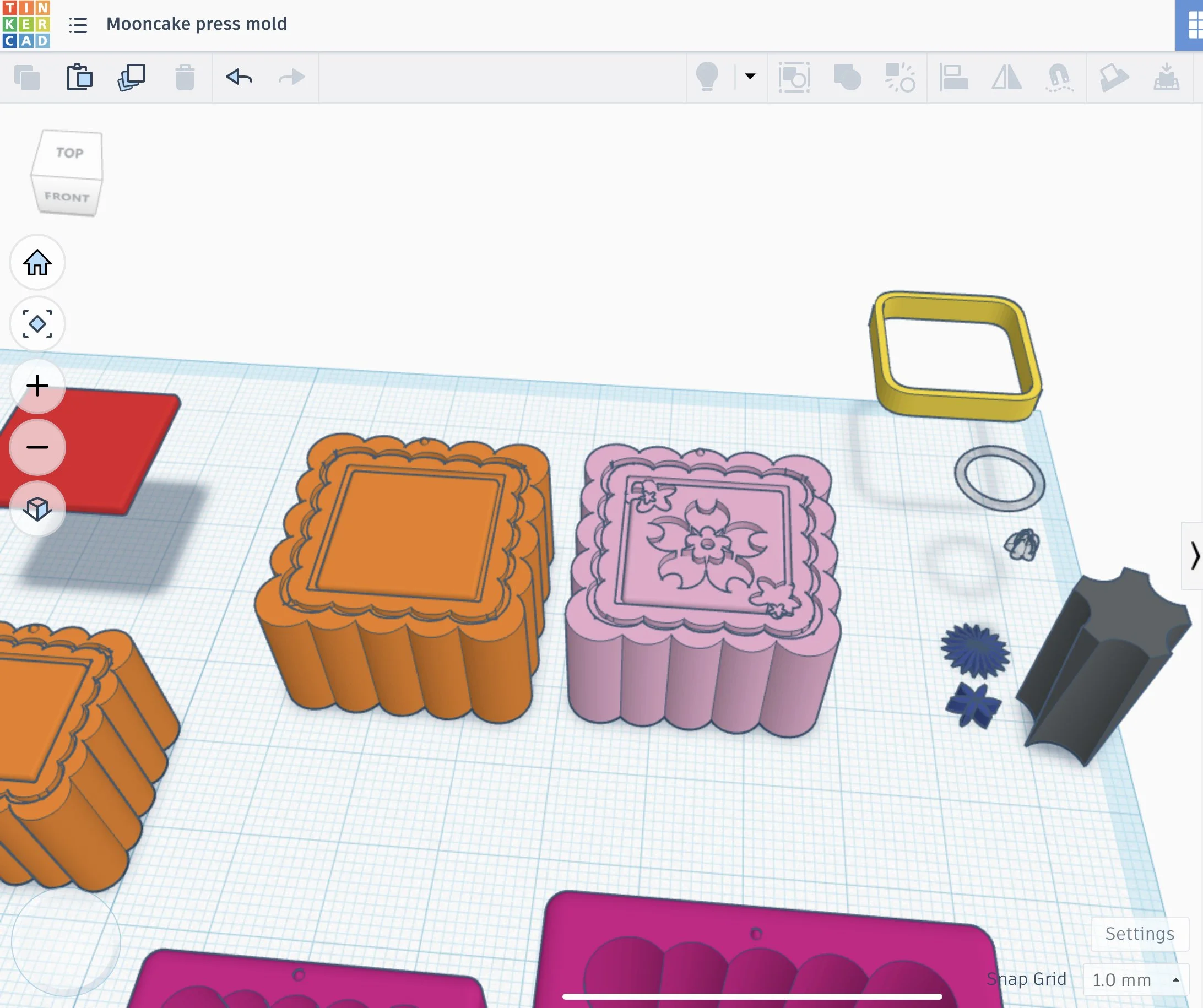Click the Paste clipboard icon
Image resolution: width=1203 pixels, height=1008 pixels.
coord(80,77)
